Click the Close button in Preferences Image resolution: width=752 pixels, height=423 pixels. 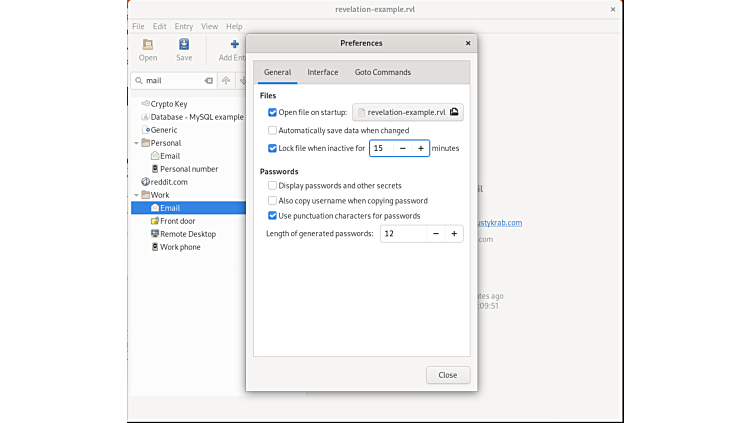(447, 375)
